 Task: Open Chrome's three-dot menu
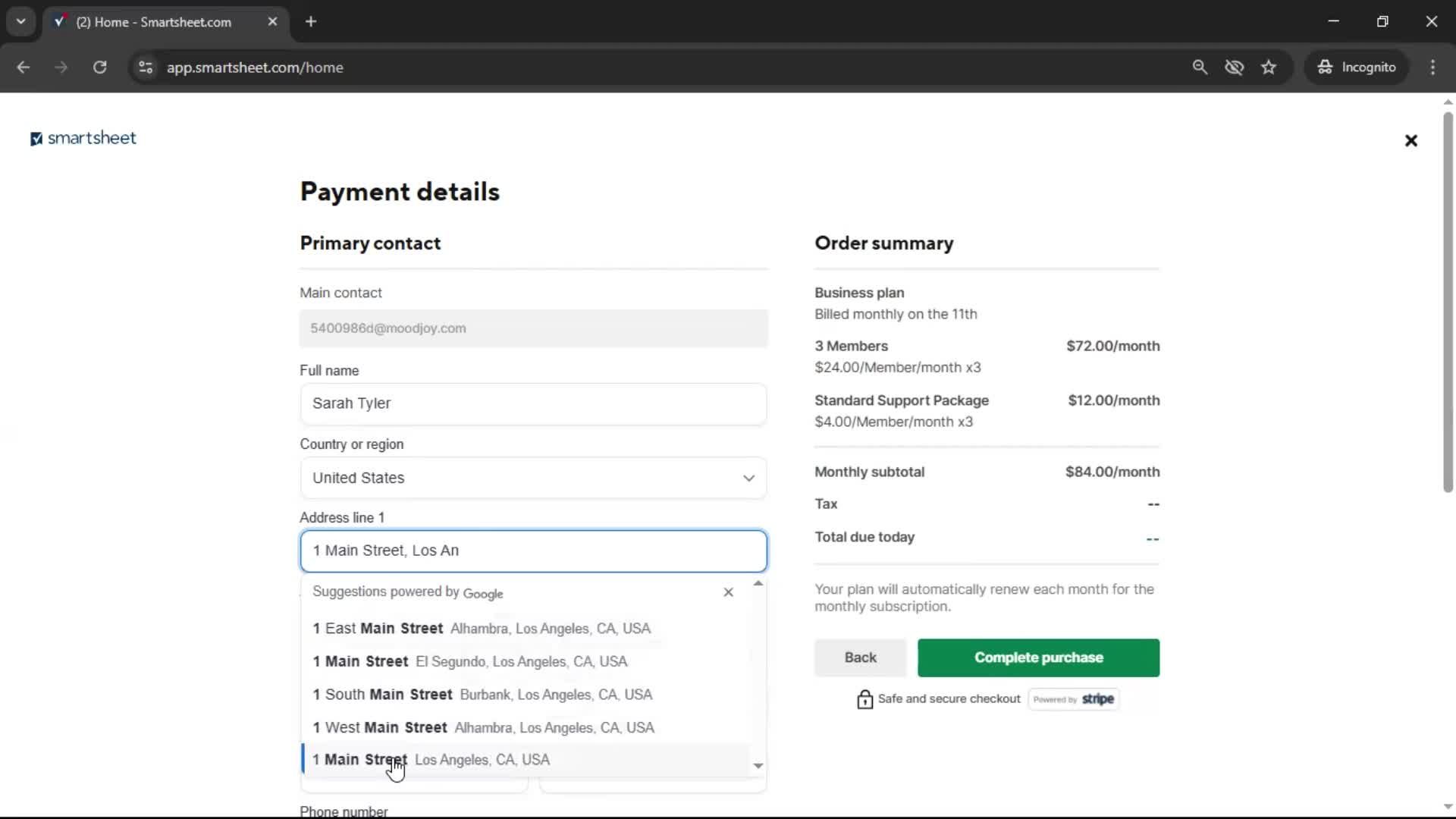pos(1433,67)
